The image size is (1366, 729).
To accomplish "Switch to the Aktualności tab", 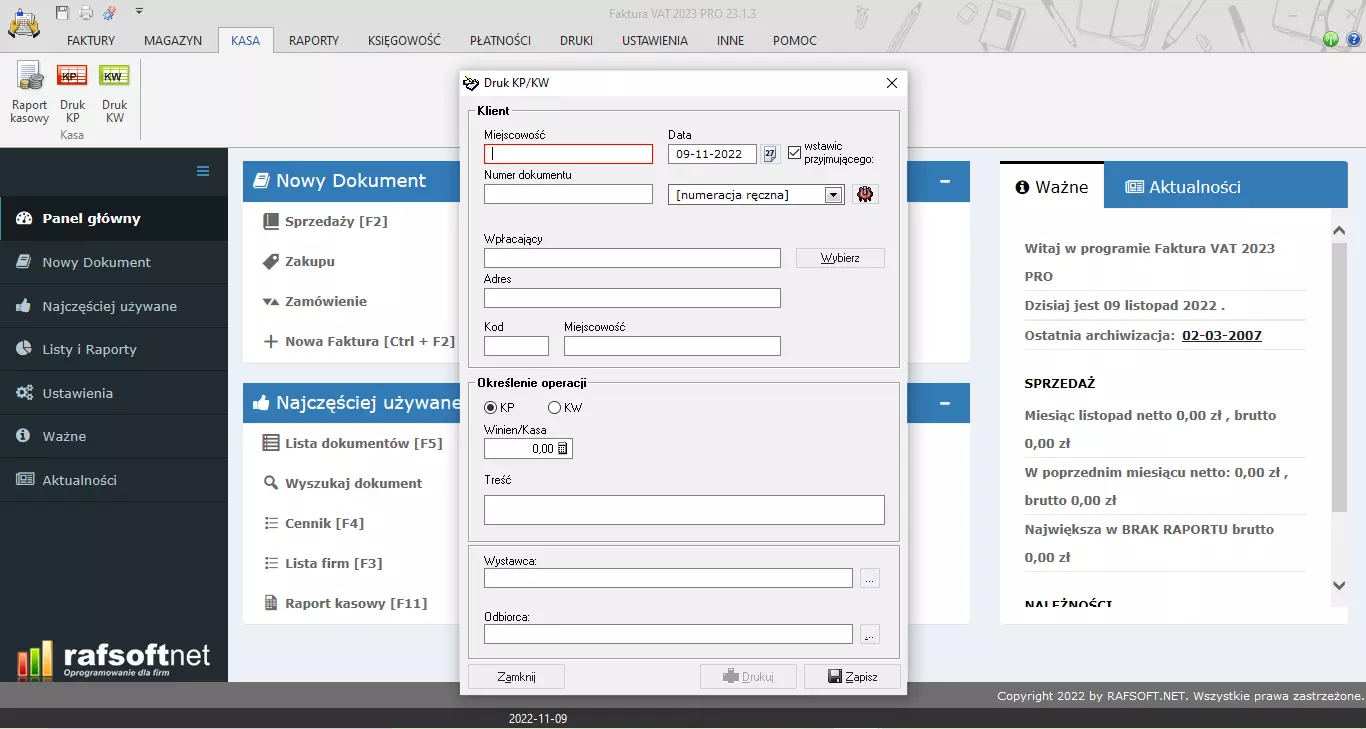I will (1183, 187).
